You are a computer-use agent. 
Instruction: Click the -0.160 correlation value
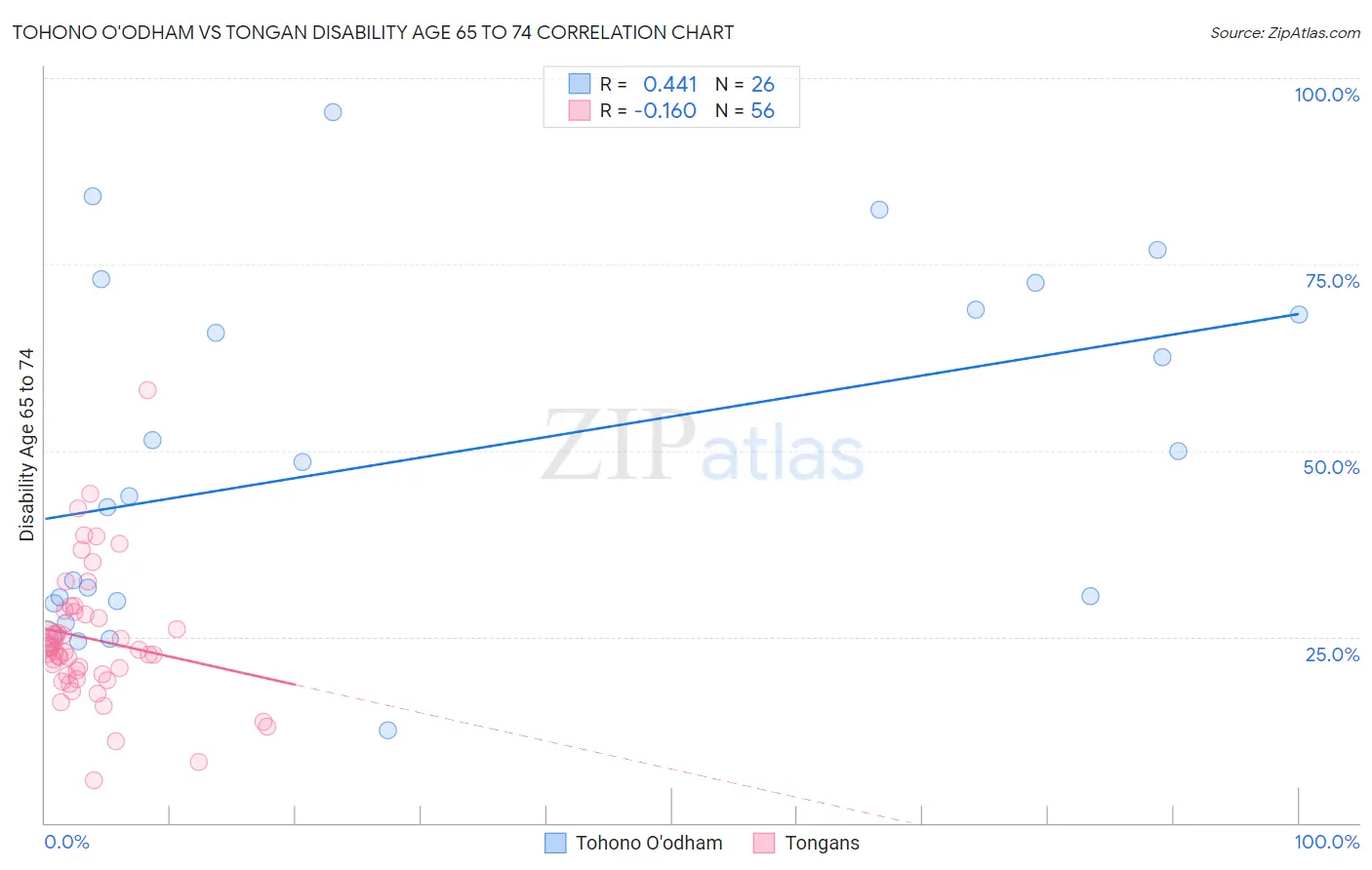point(666,110)
